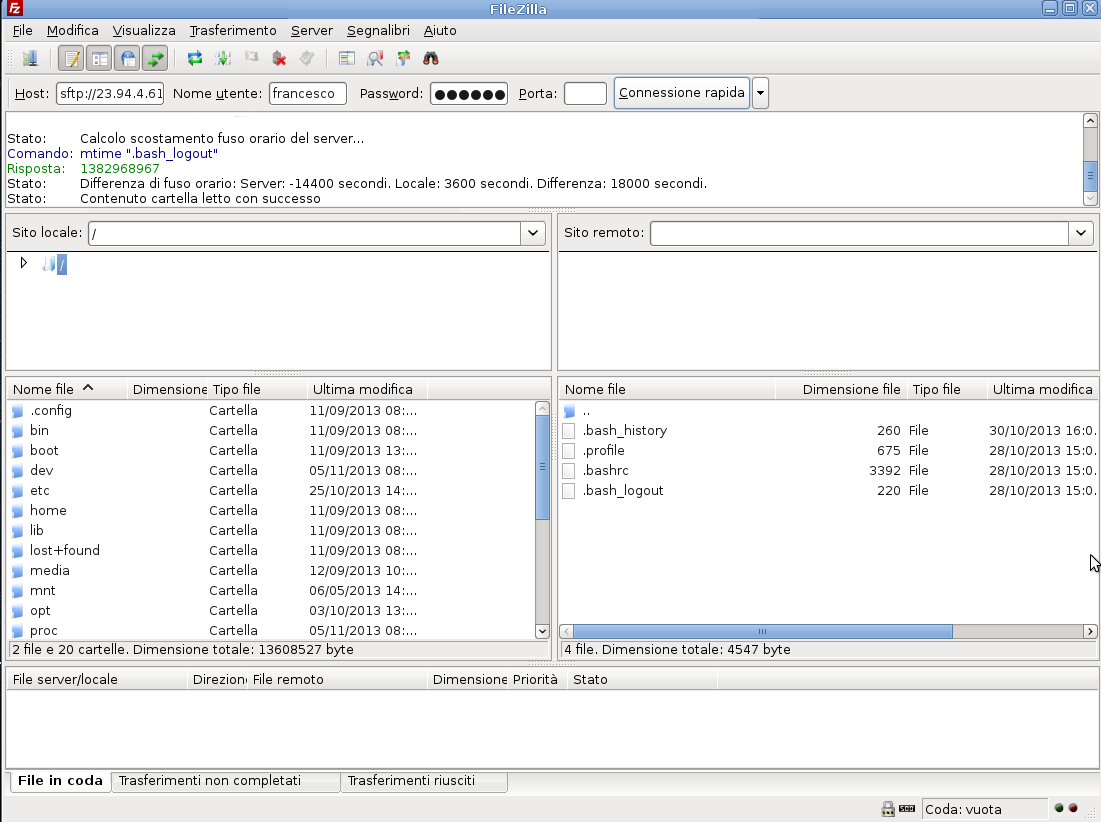Screen dimensions: 1101x822
Task: Click the .bash_logout file icon
Action: (x=569, y=491)
